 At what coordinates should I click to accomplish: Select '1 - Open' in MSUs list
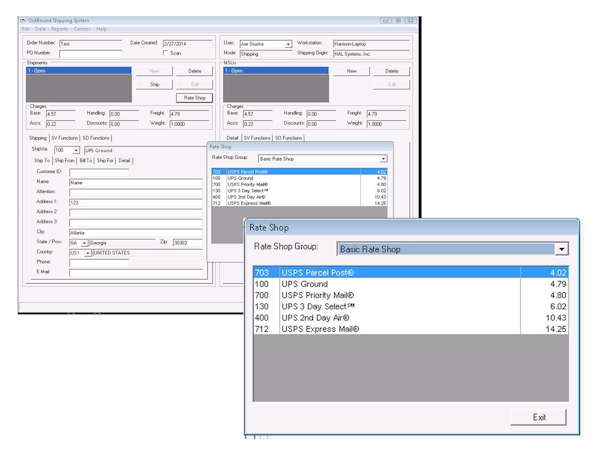[276, 71]
